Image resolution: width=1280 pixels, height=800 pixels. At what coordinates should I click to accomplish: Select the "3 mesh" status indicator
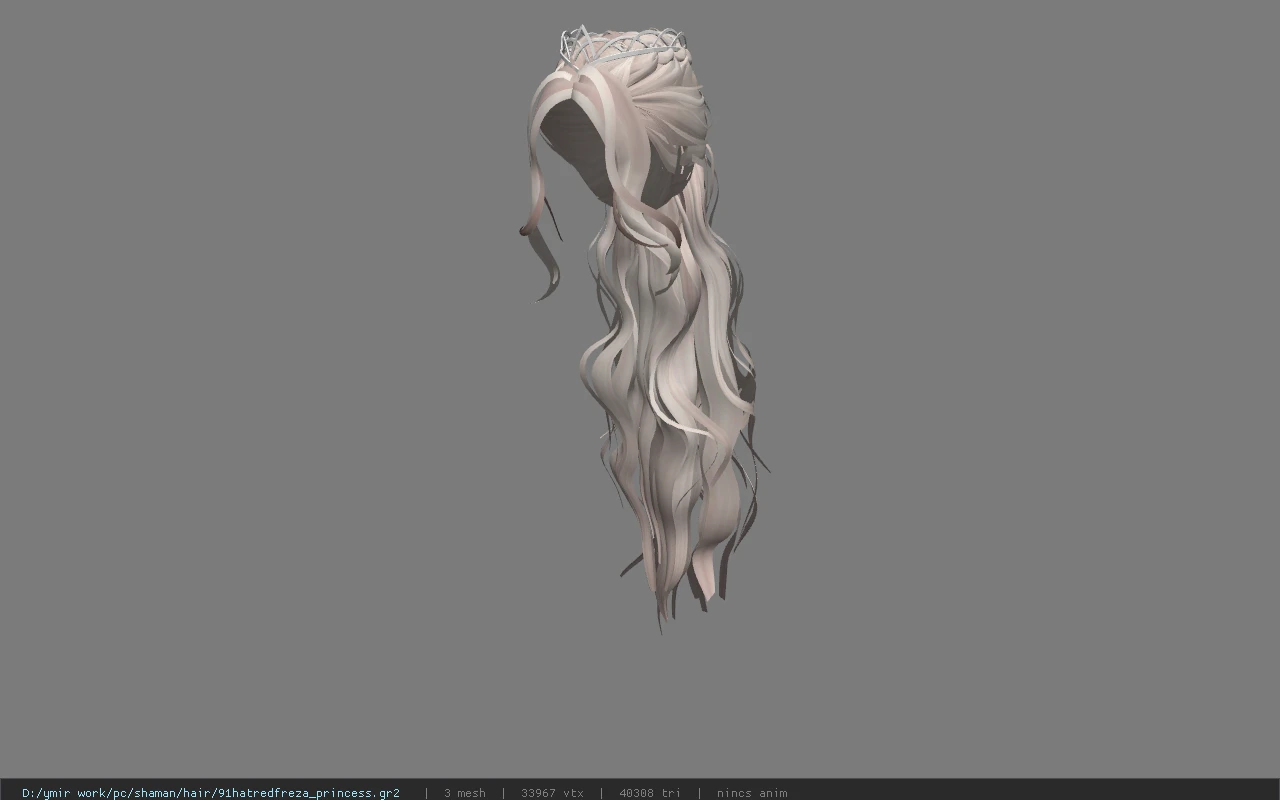click(x=465, y=793)
